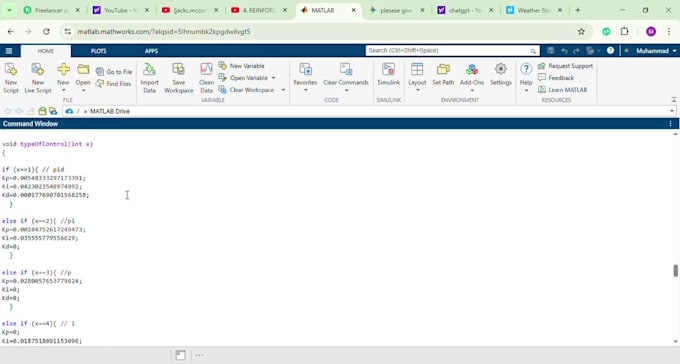This screenshot has height=364, width=680.
Task: Click Go to File
Action: (114, 72)
